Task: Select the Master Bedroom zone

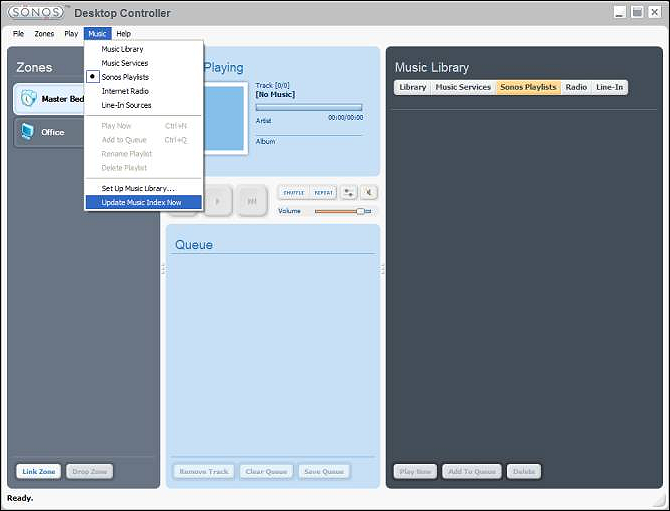Action: coord(49,99)
